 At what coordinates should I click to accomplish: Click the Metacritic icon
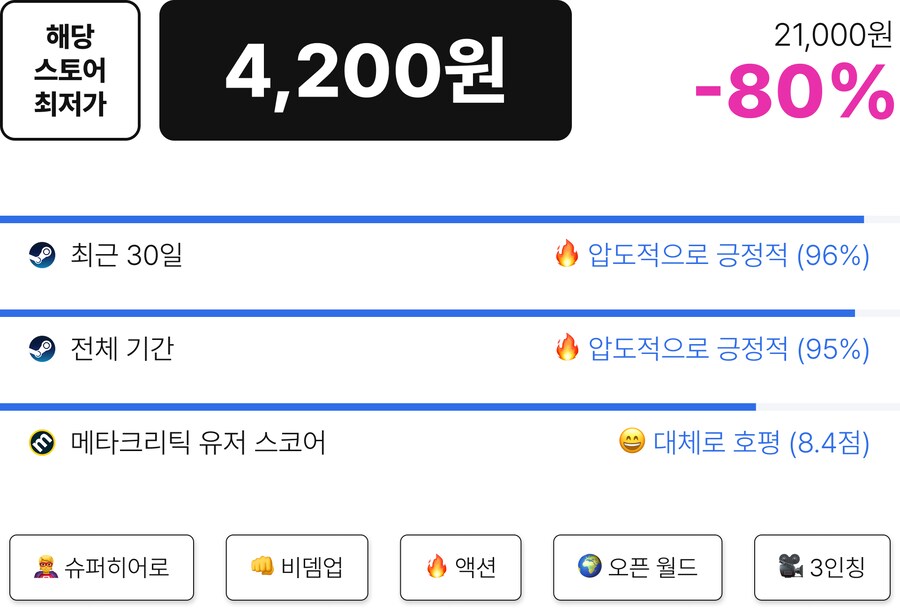coord(42,442)
